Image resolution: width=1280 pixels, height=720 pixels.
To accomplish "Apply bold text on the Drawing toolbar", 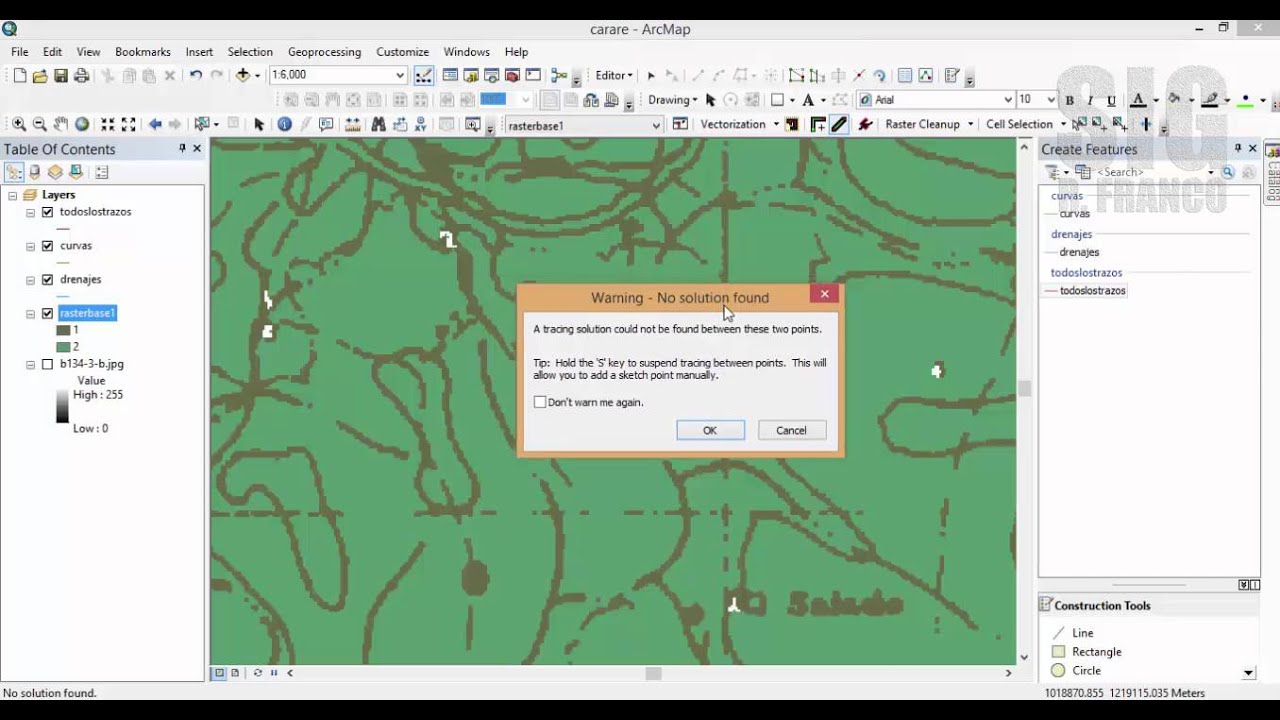I will pyautogui.click(x=1069, y=100).
